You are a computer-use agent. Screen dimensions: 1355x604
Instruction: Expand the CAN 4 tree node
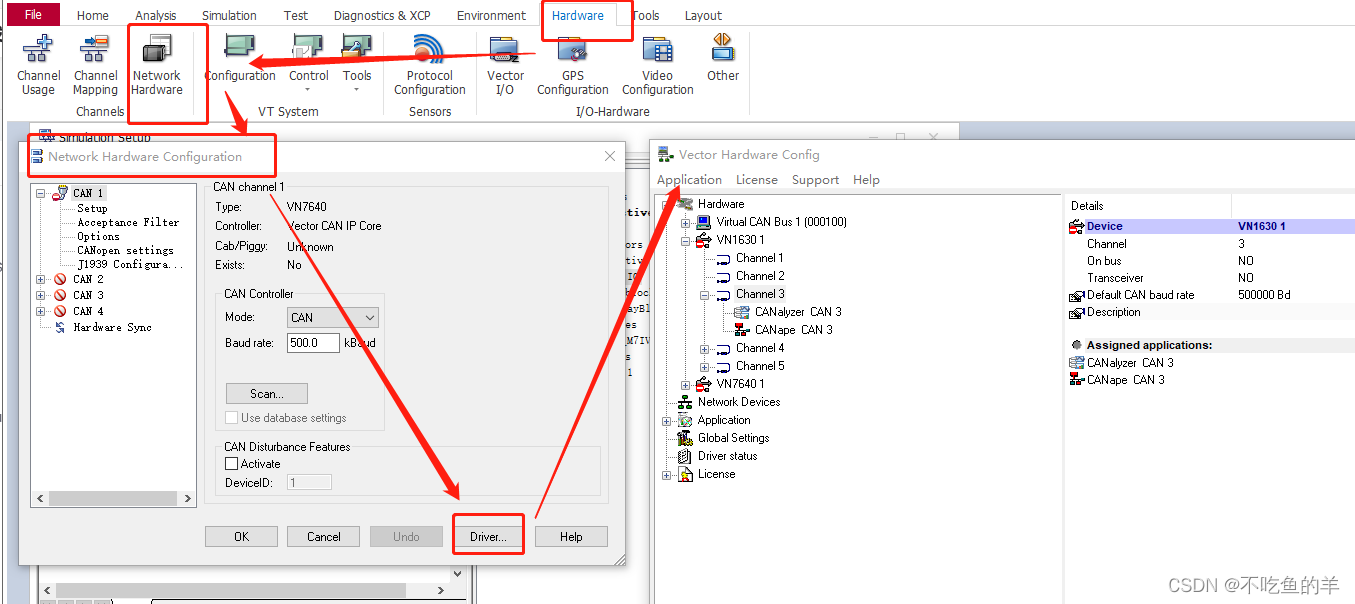41,311
